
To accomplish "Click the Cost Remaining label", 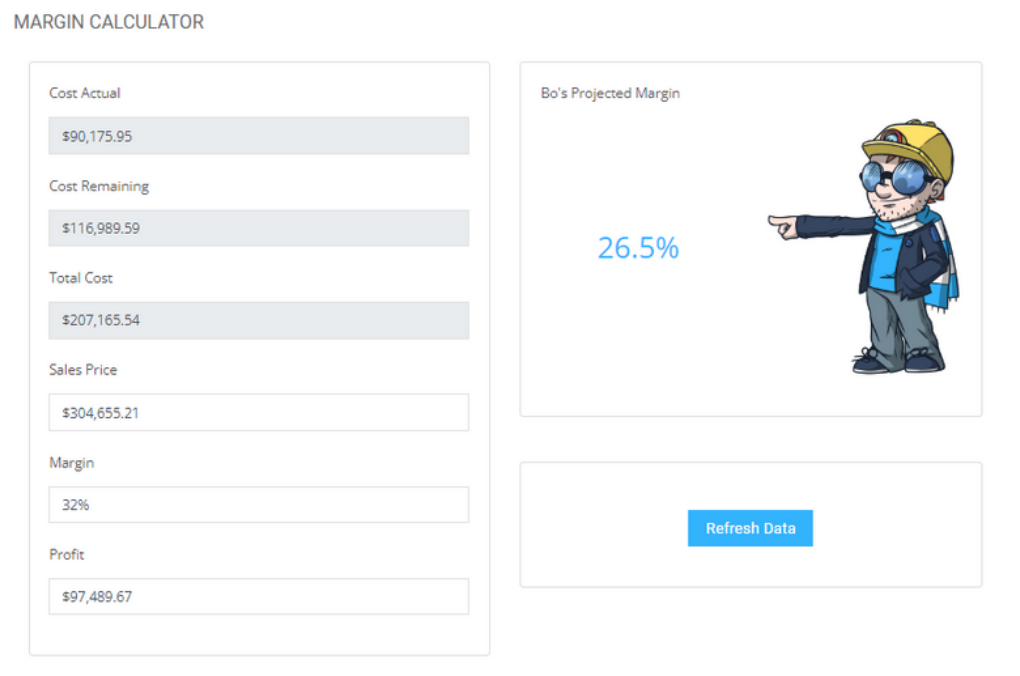I will click(99, 186).
